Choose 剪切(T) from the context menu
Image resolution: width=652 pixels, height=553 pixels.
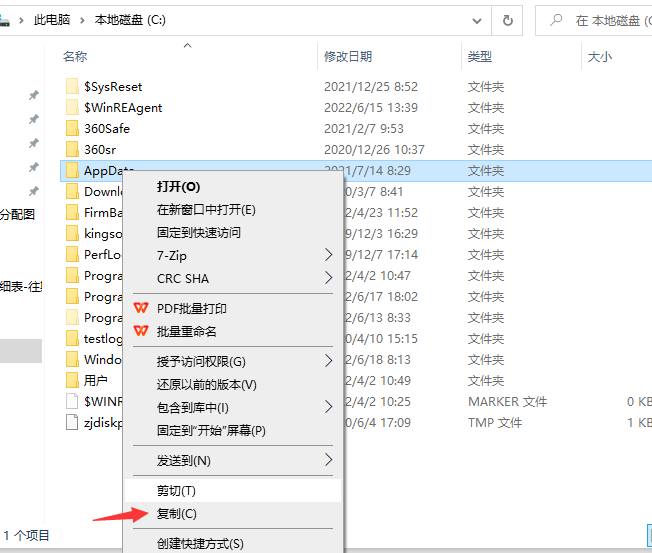(176, 491)
